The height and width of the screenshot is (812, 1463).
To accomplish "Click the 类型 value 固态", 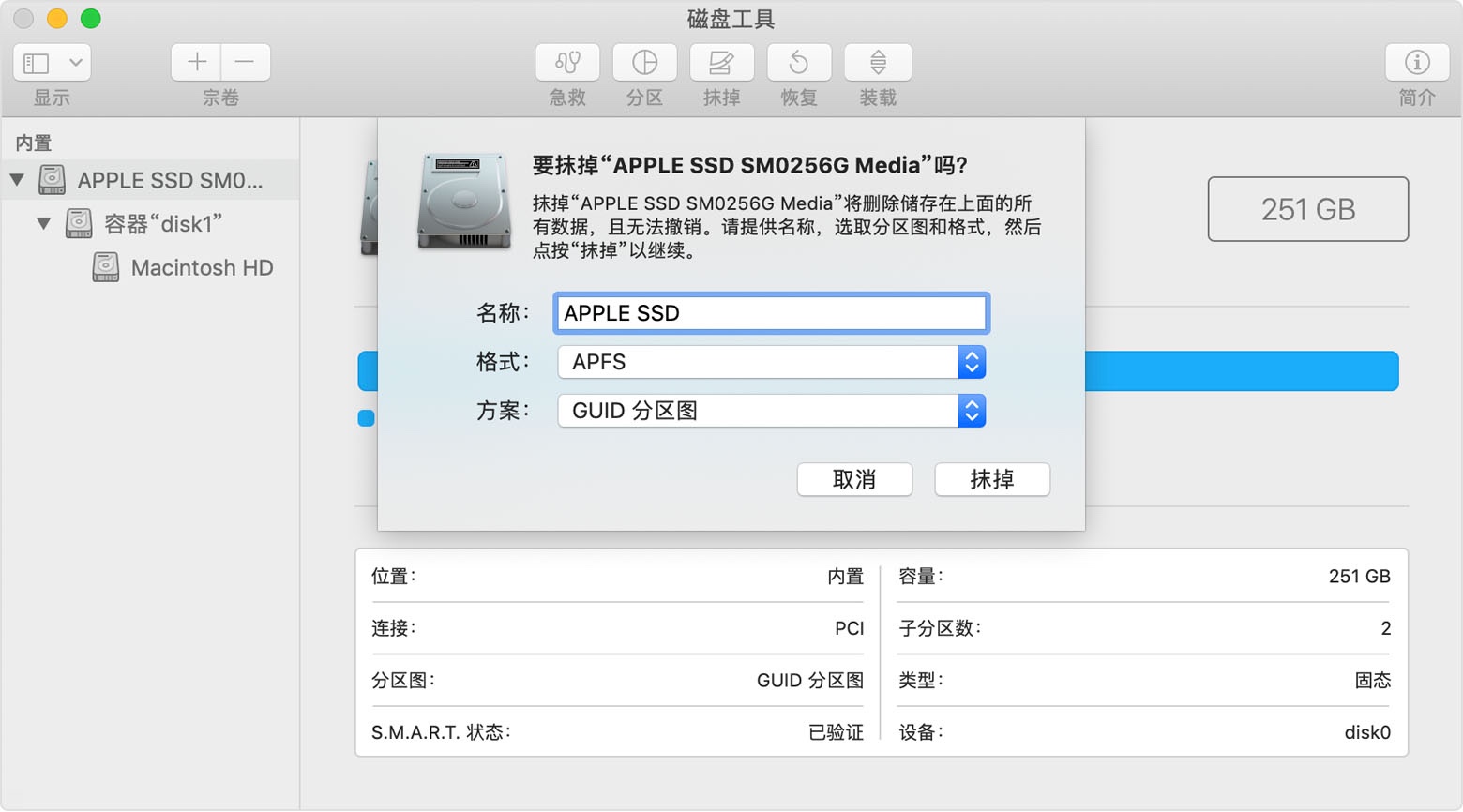I will [x=1373, y=681].
